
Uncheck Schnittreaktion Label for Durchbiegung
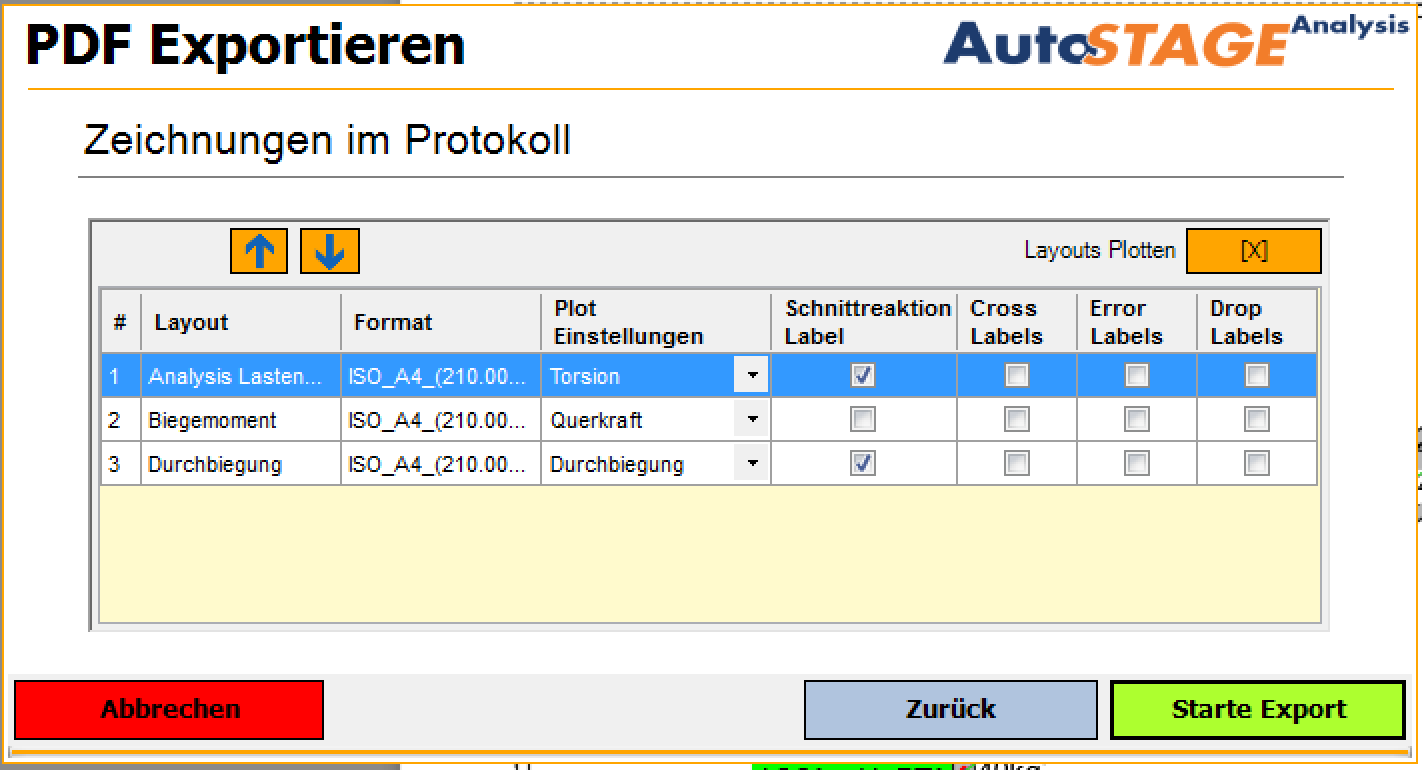point(862,463)
